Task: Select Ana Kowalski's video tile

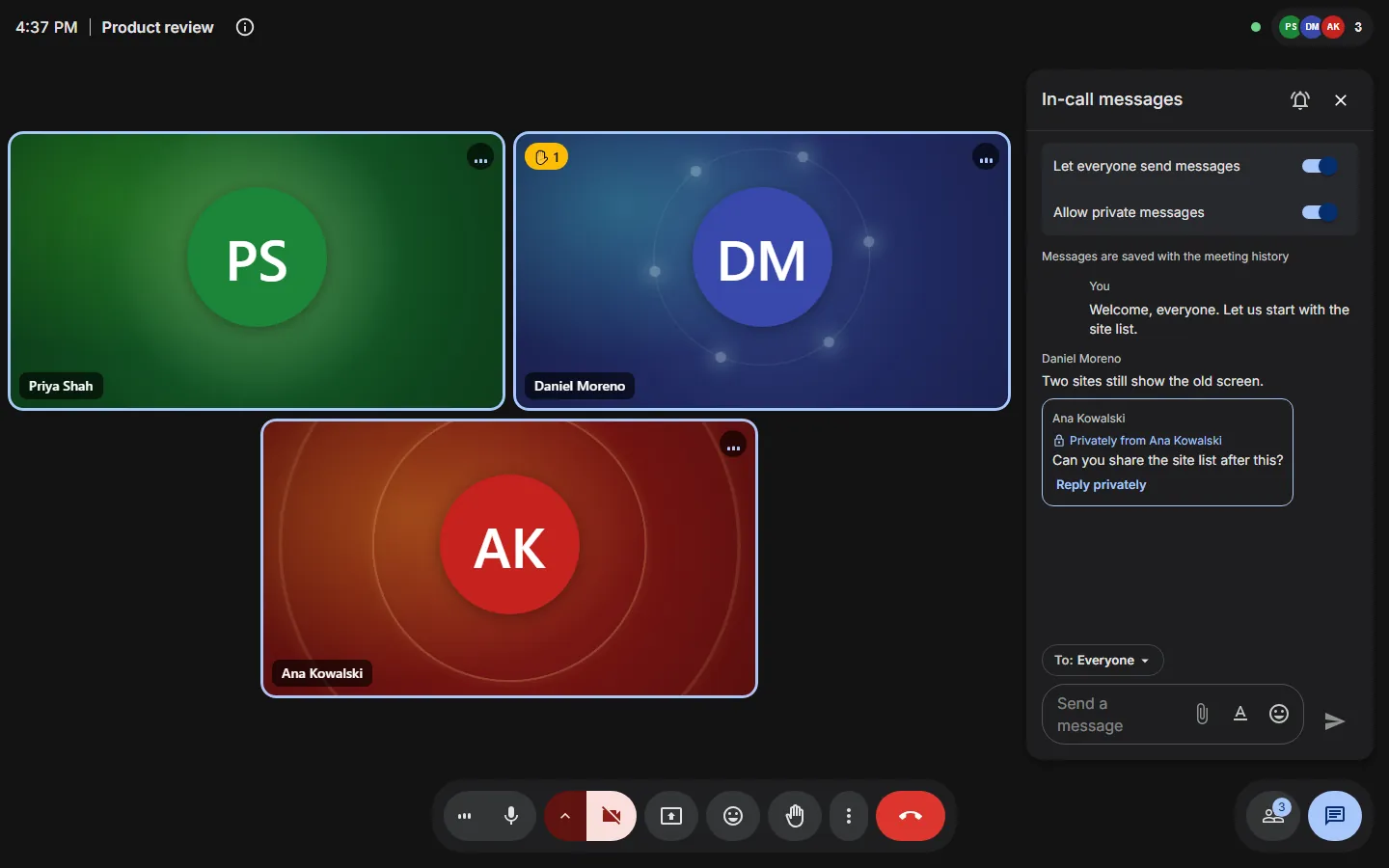Action: pos(509,558)
